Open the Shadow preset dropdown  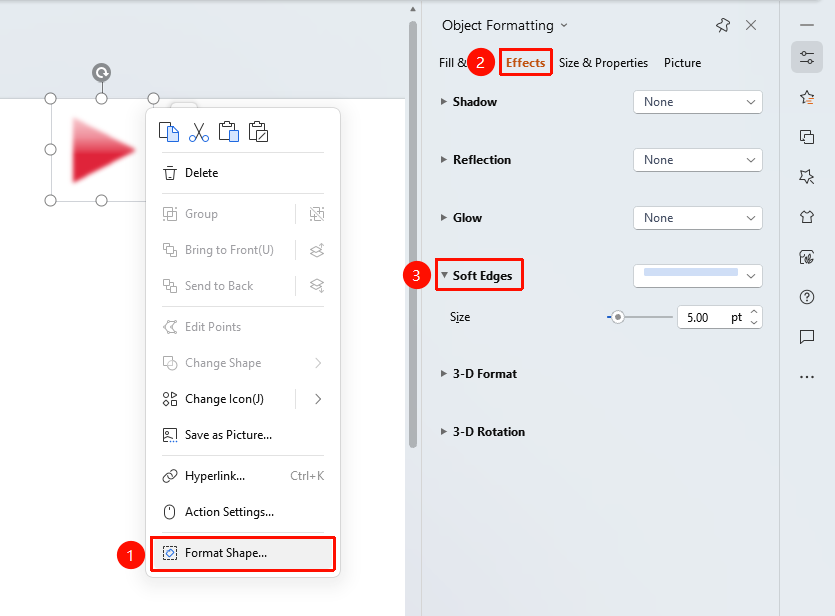point(698,102)
